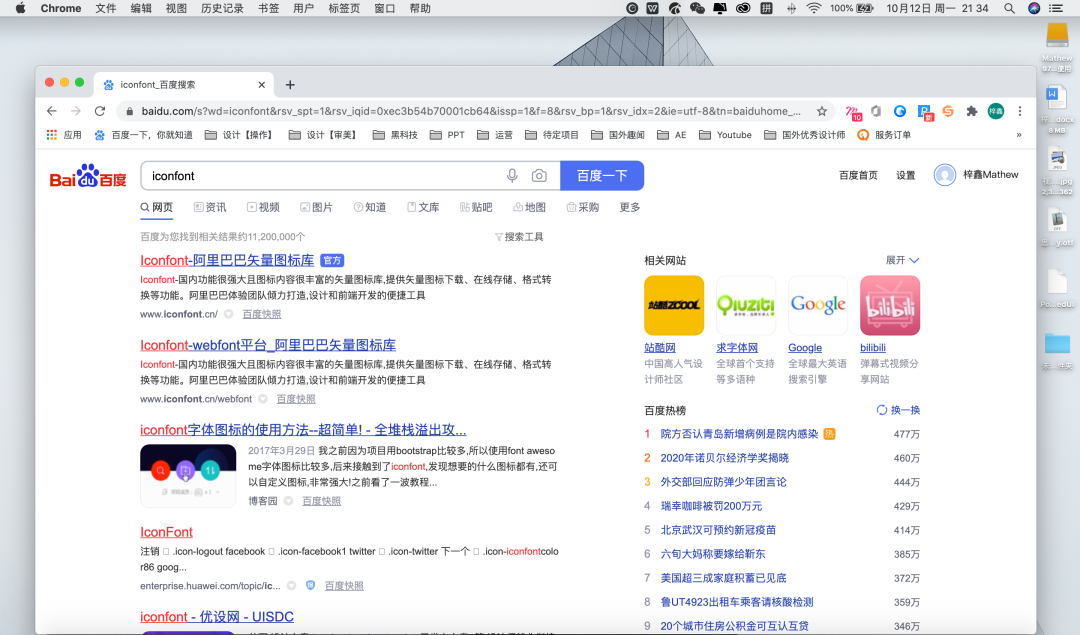
Task: Open a new browser tab
Action: tap(290, 85)
